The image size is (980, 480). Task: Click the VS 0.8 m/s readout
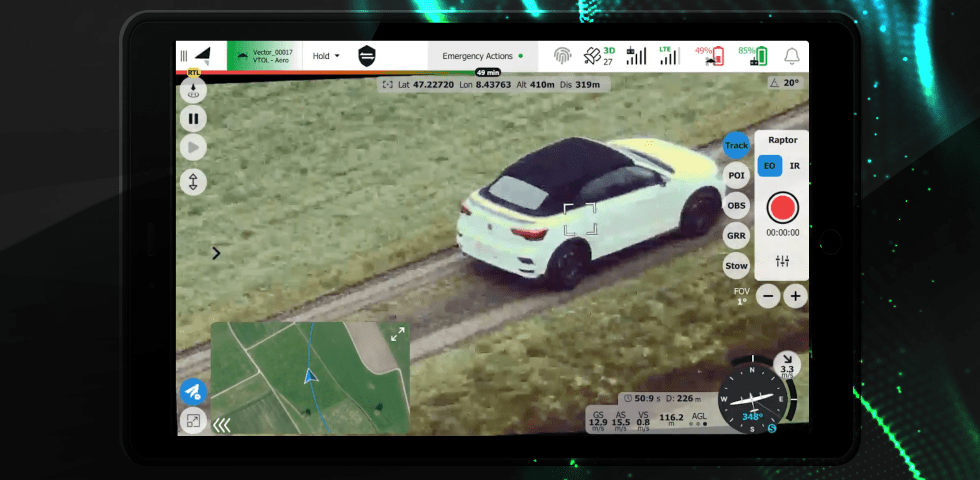tap(642, 420)
